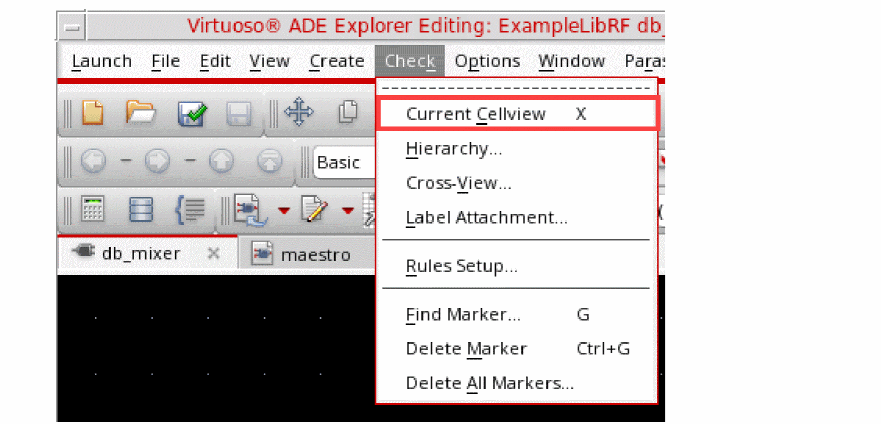The height and width of the screenshot is (424, 881).
Task: Open the Launch menu
Action: (x=102, y=61)
